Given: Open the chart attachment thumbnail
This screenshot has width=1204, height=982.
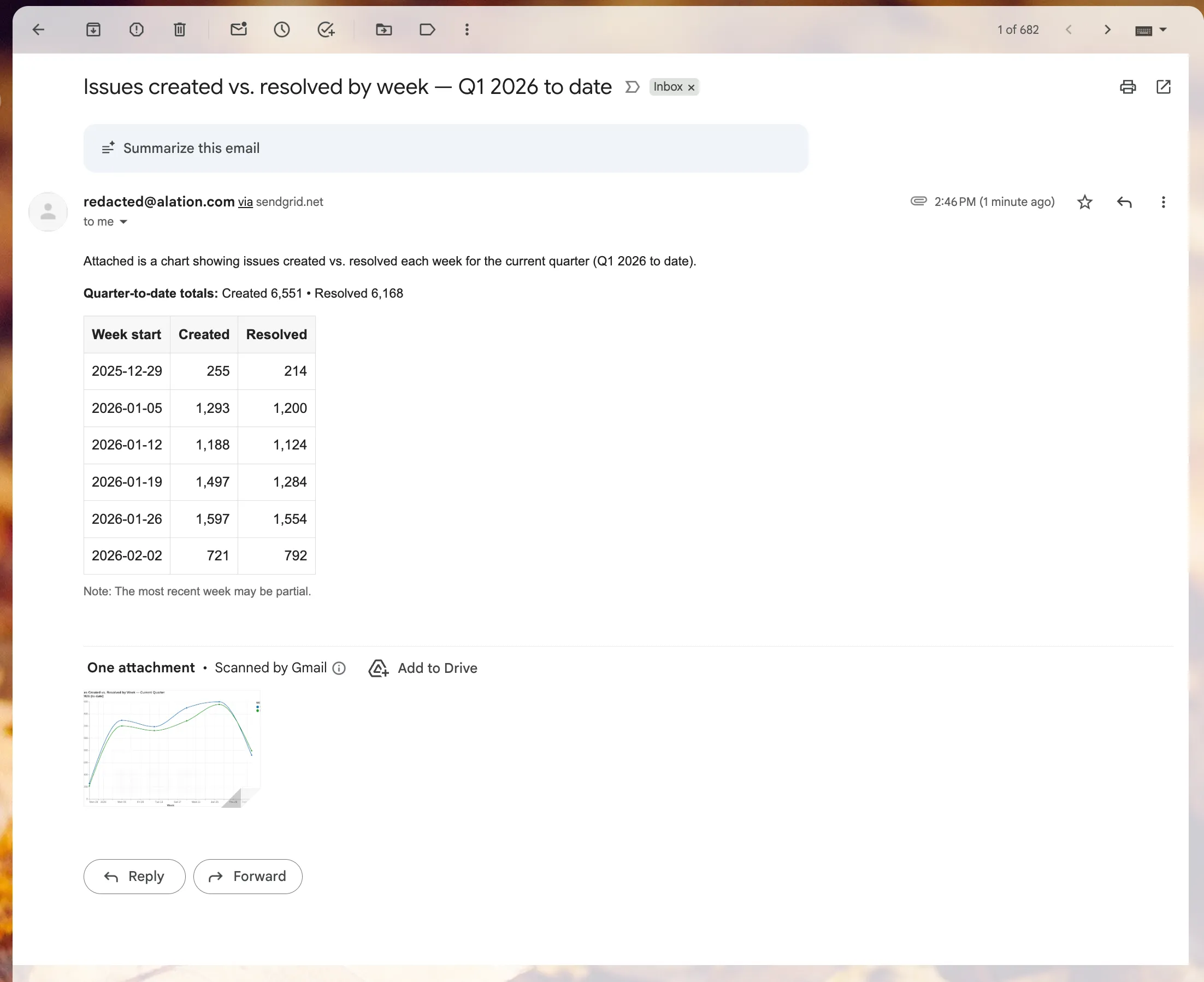Looking at the screenshot, I should point(172,748).
